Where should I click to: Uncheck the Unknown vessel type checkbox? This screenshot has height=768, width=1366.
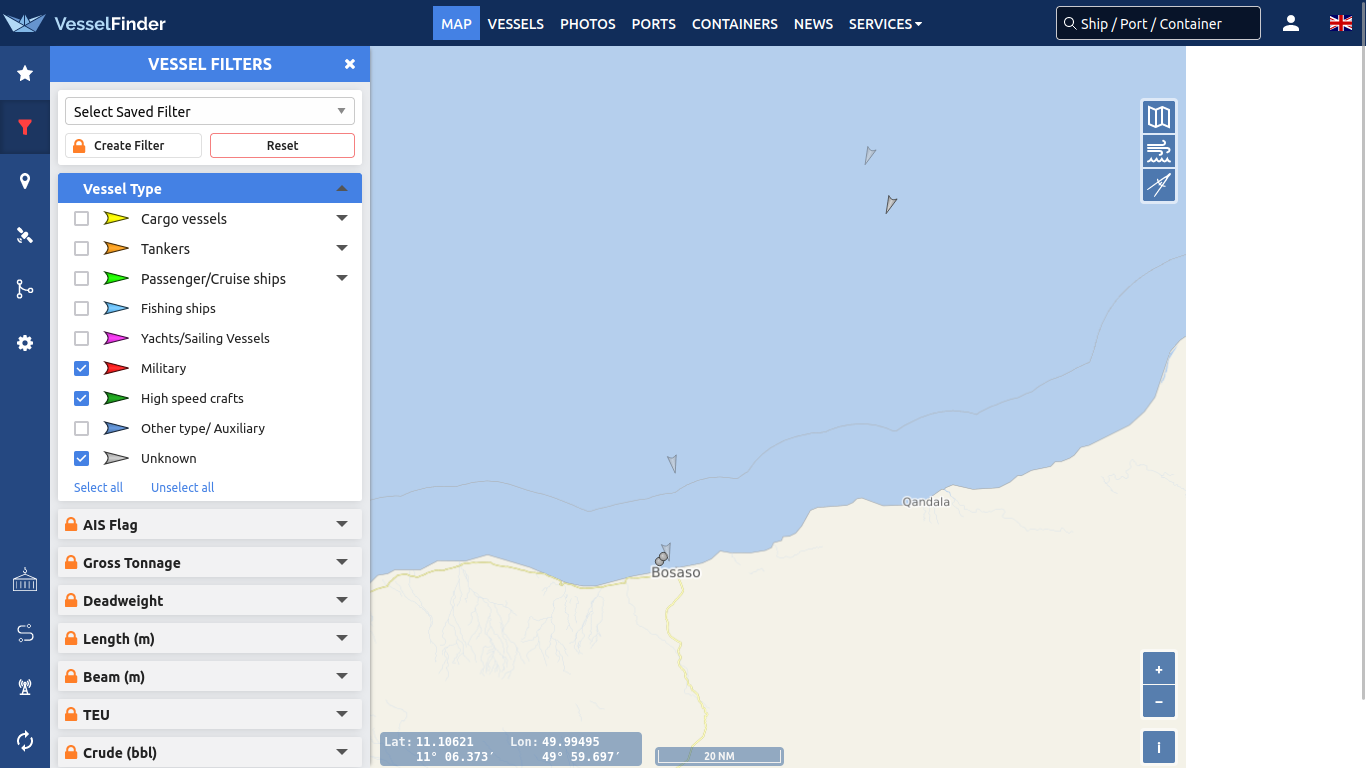(x=82, y=458)
